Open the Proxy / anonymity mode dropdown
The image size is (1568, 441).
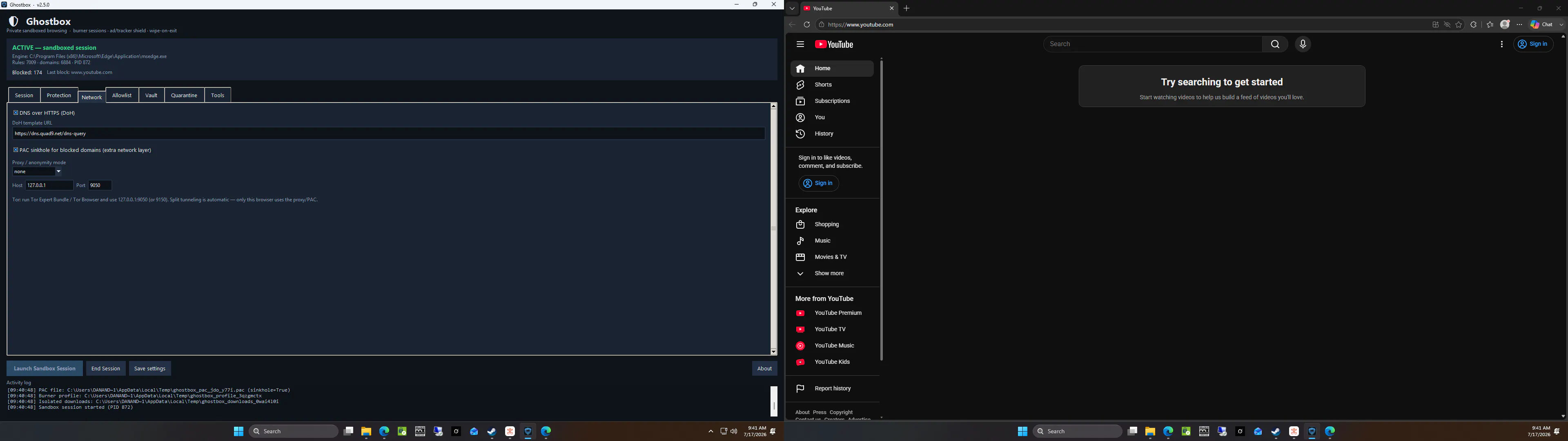point(37,172)
